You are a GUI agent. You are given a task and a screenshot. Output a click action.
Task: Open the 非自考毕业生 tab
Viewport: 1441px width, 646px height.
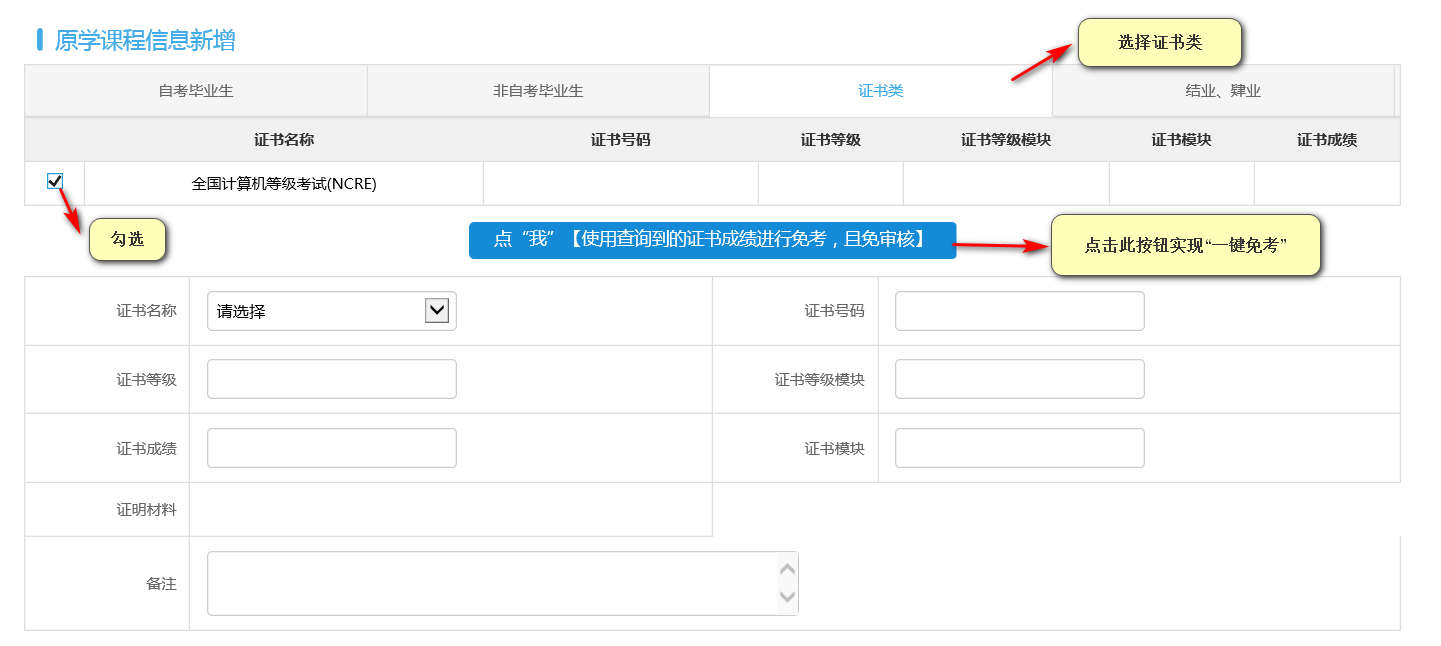tap(538, 90)
